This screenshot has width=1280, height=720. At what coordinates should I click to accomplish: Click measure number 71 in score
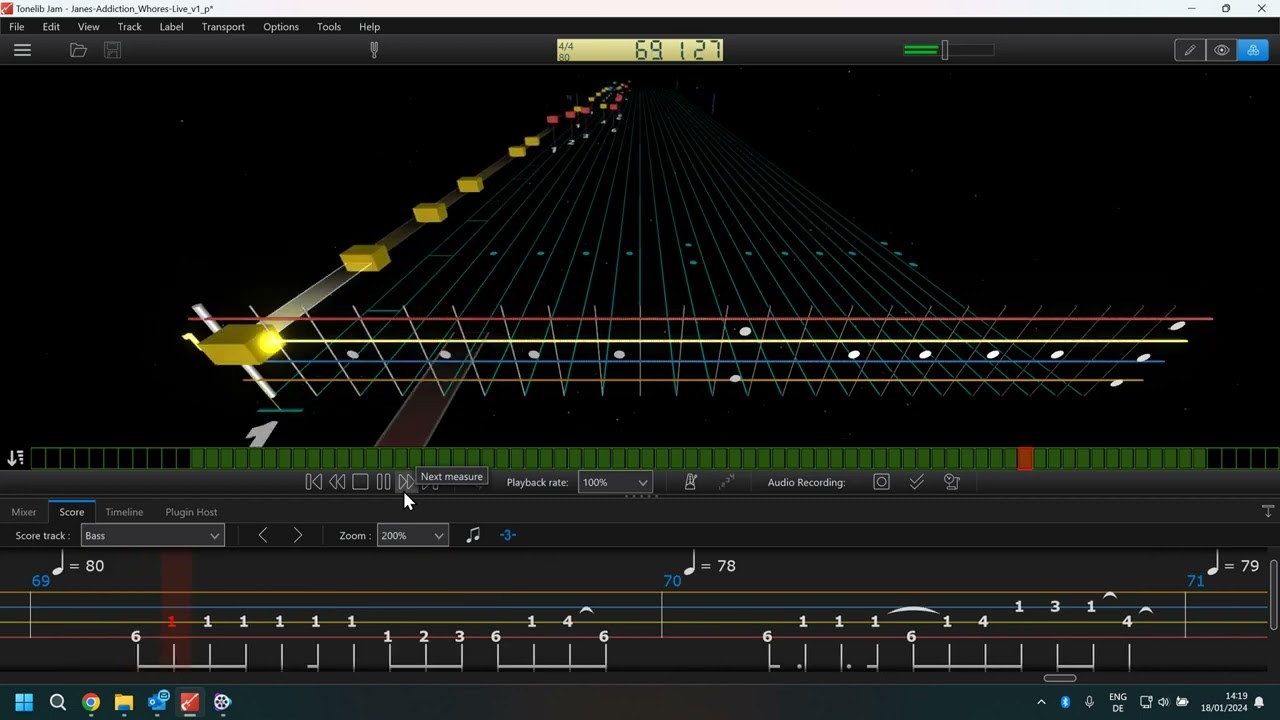pos(1195,581)
